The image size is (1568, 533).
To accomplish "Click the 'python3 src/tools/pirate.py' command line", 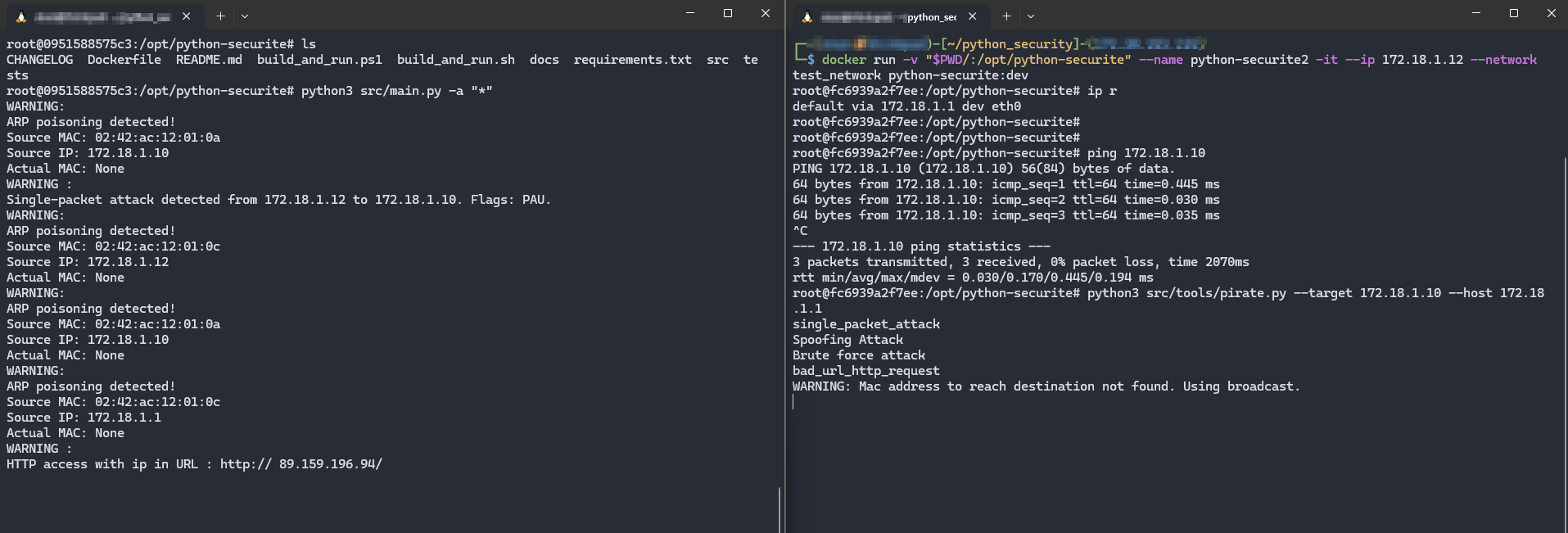I will point(1168,293).
